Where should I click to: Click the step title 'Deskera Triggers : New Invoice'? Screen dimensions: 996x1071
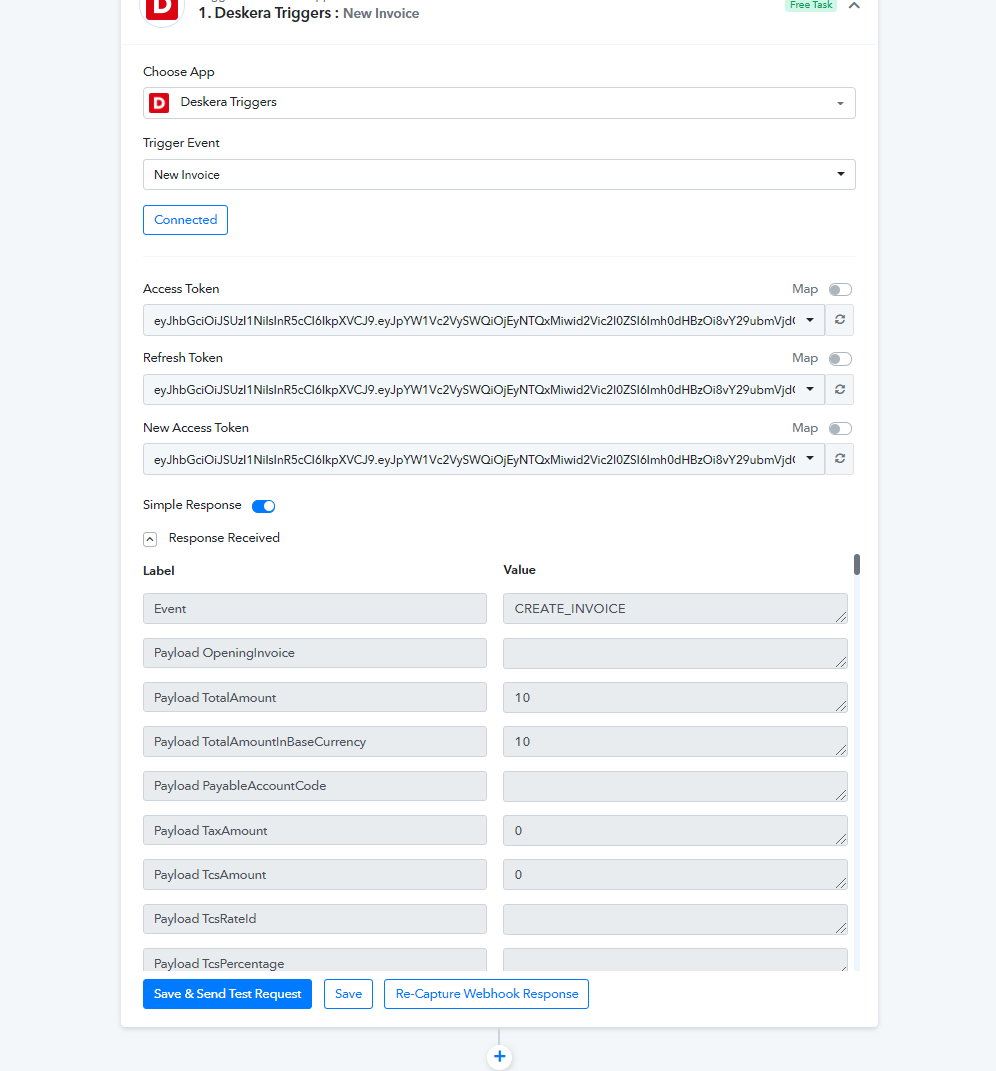309,13
